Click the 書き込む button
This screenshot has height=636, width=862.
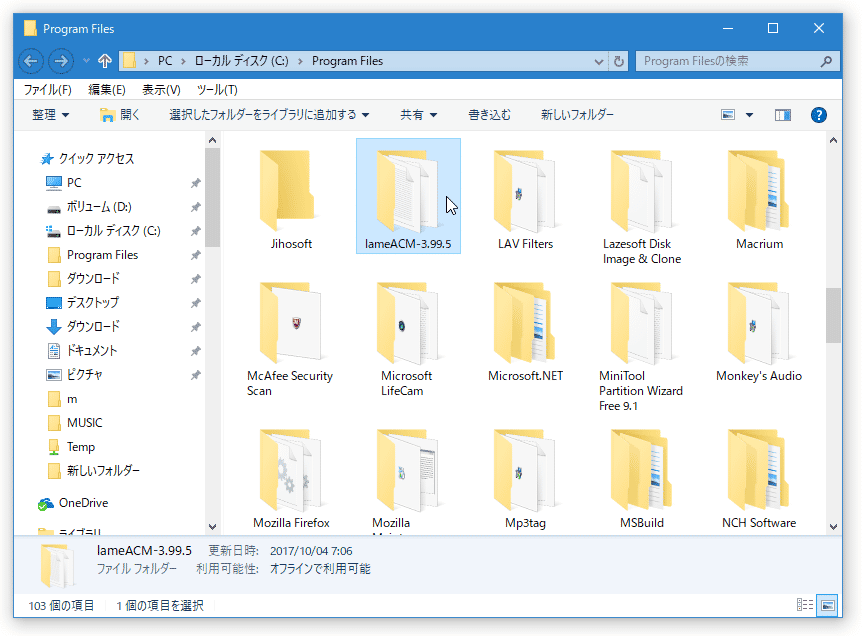coord(489,115)
